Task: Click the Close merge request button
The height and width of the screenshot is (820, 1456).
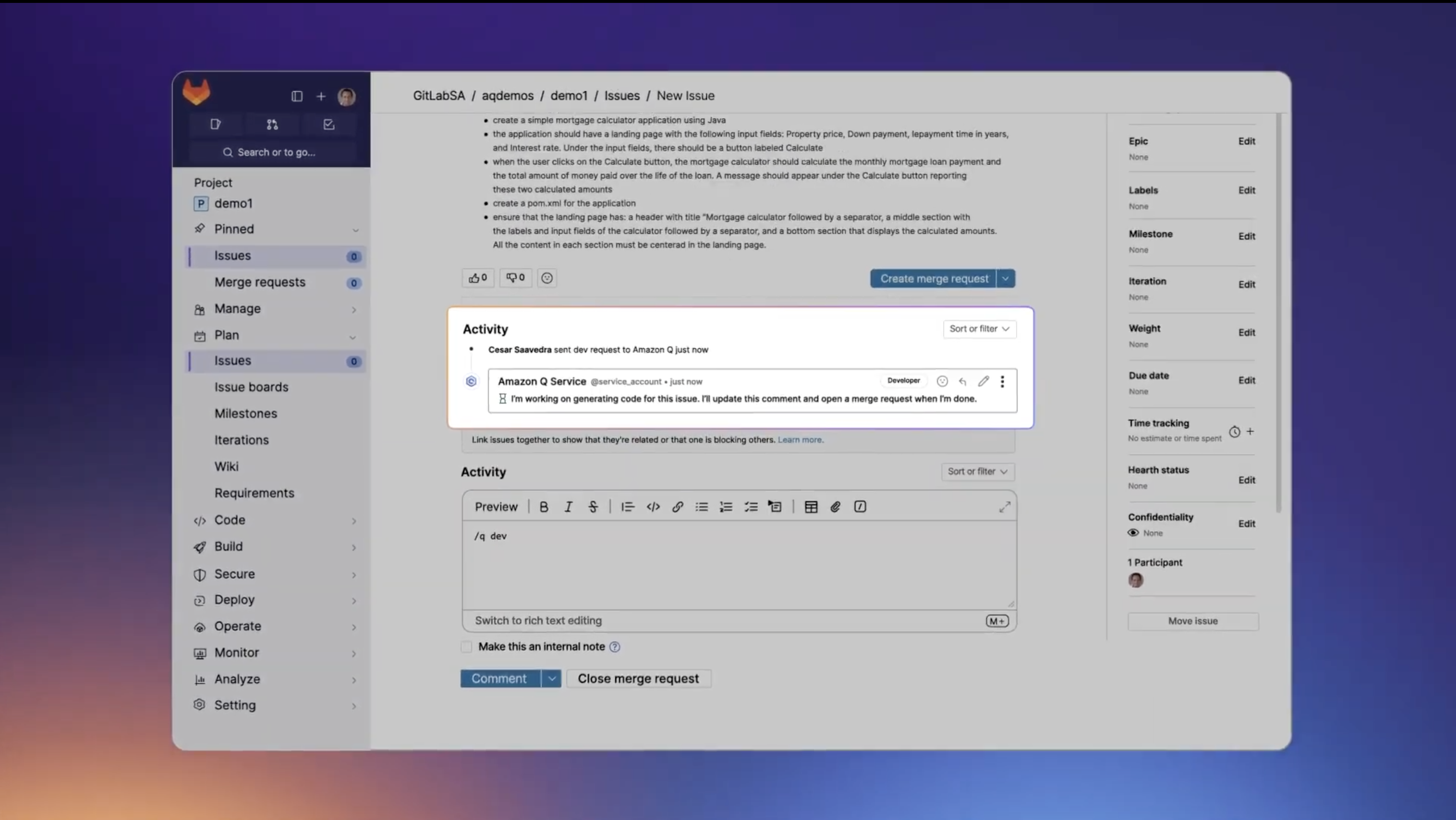Action: pyautogui.click(x=637, y=679)
